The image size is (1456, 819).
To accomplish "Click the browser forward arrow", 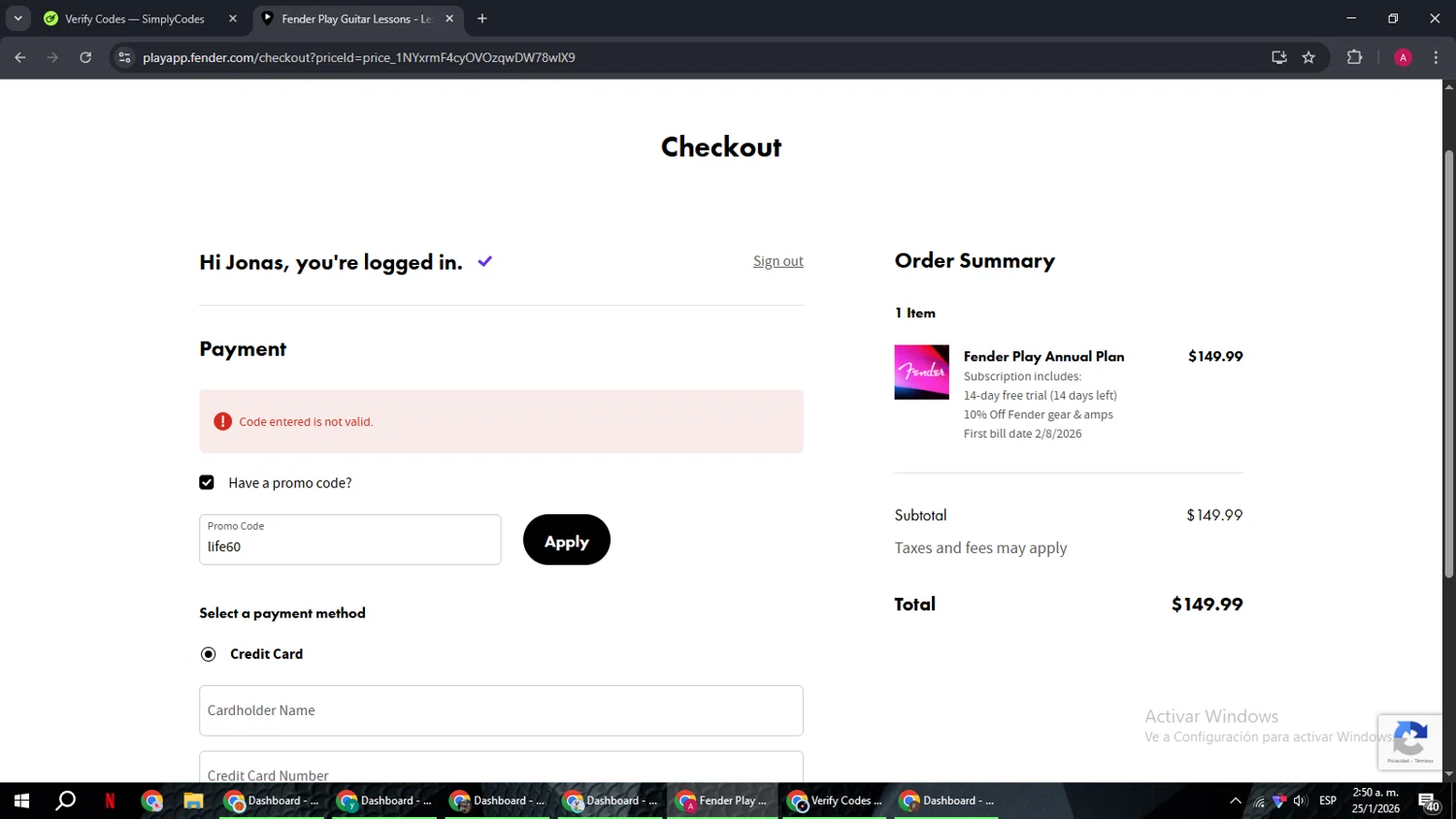I will [x=52, y=57].
